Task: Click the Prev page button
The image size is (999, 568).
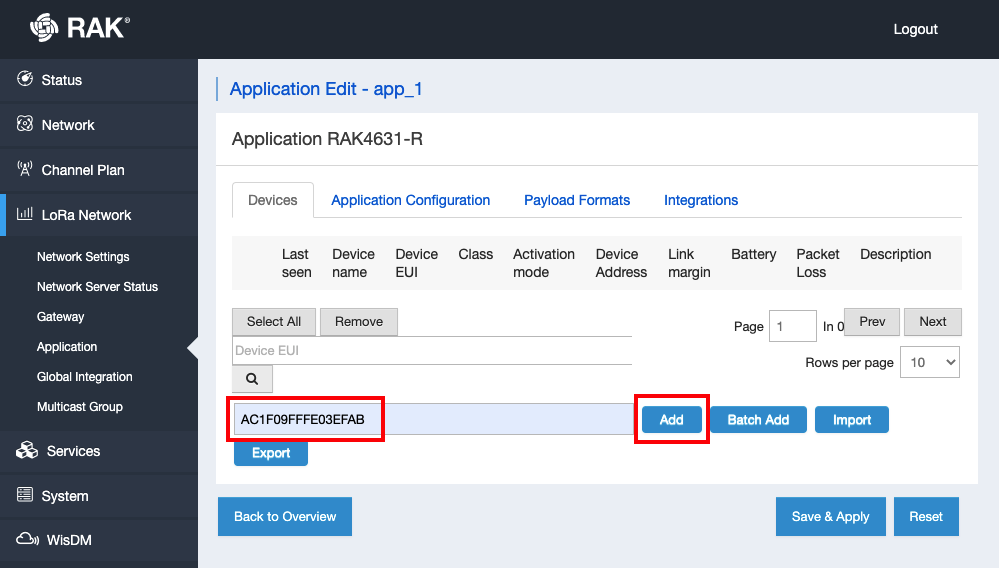Action: 872,322
